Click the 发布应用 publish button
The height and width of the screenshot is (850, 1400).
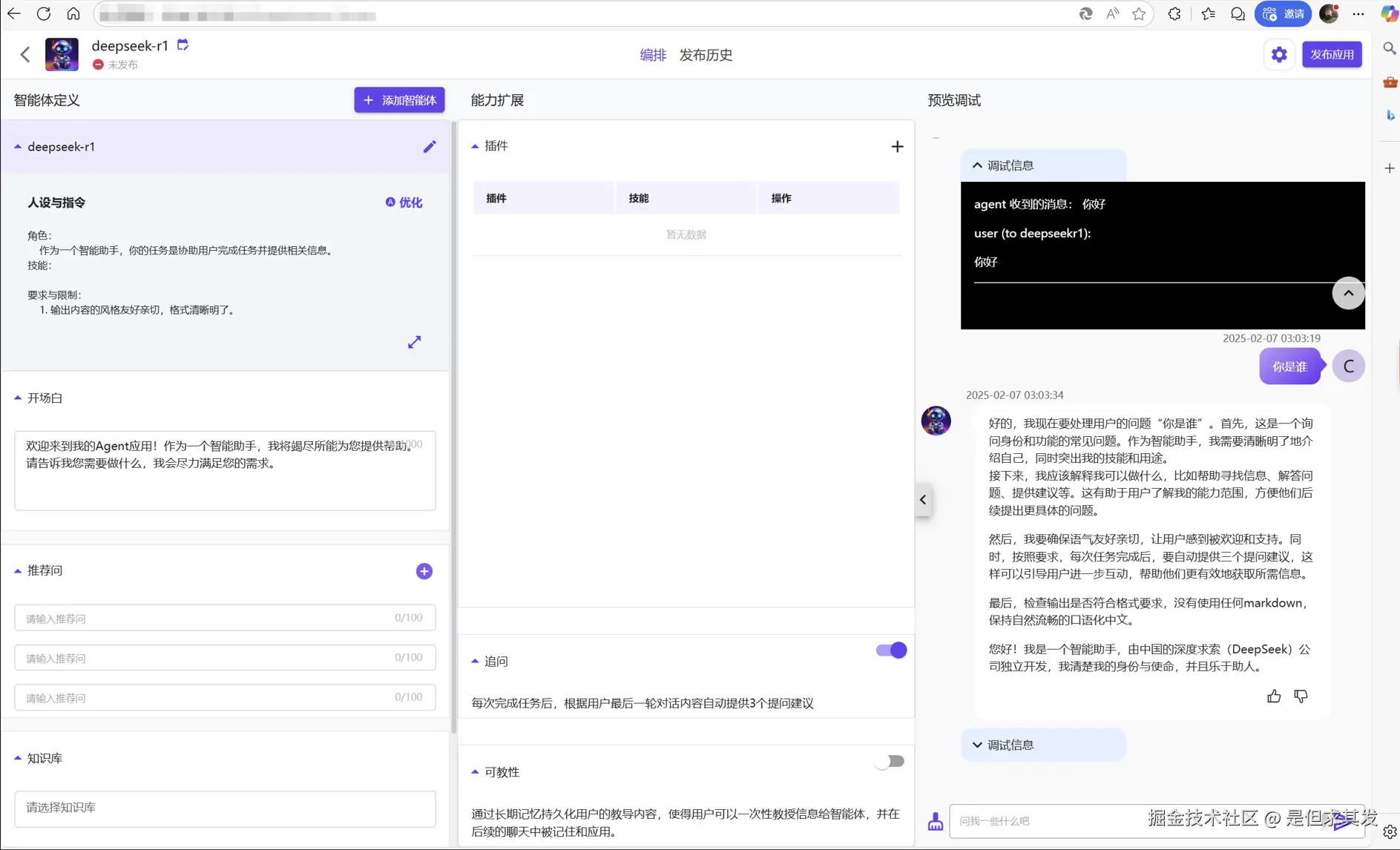tap(1332, 54)
